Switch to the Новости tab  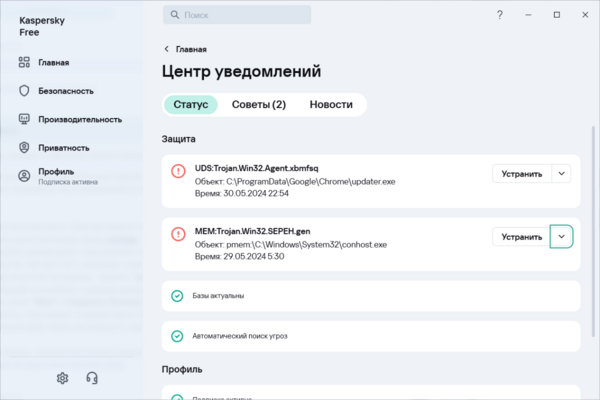point(331,104)
